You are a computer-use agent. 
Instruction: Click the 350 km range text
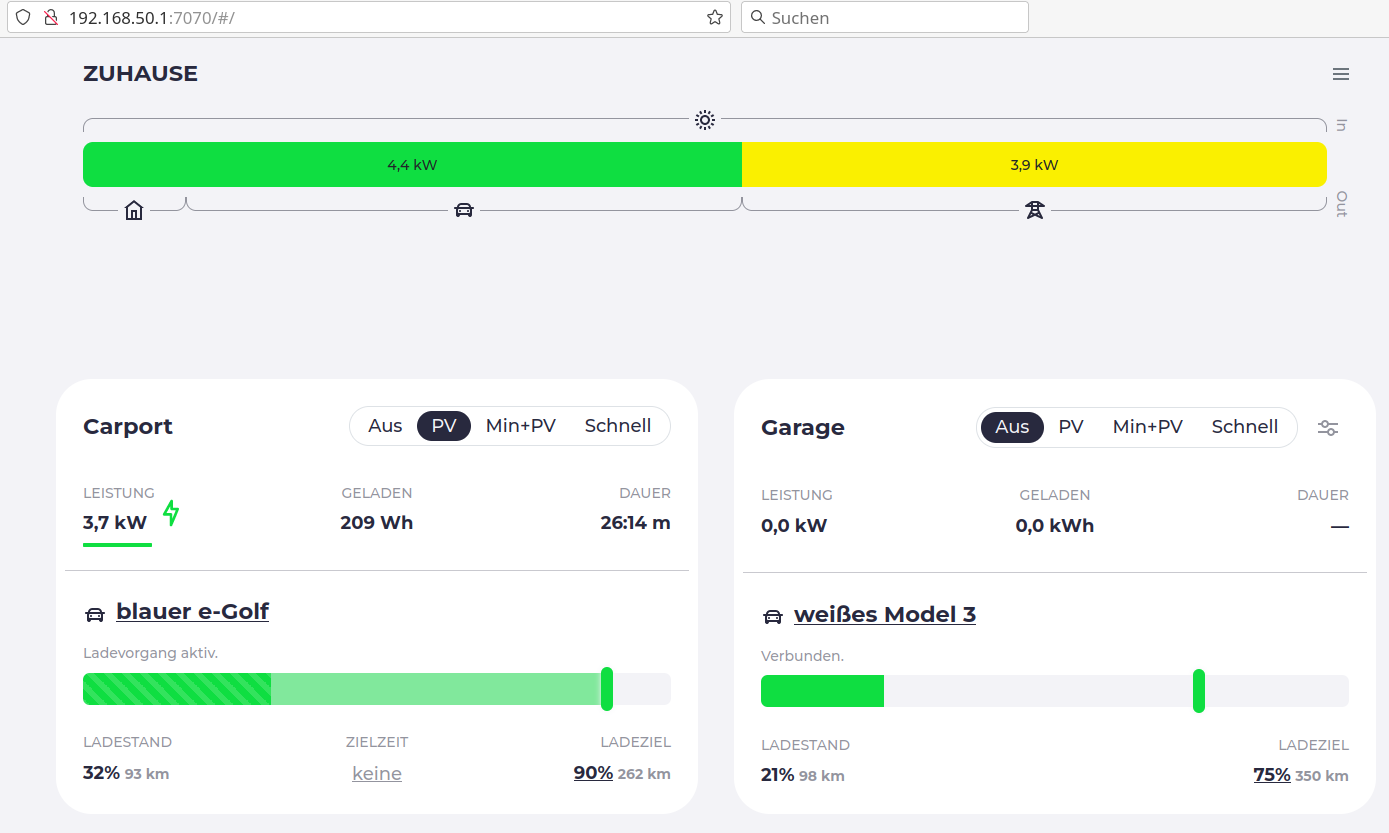tap(1322, 776)
